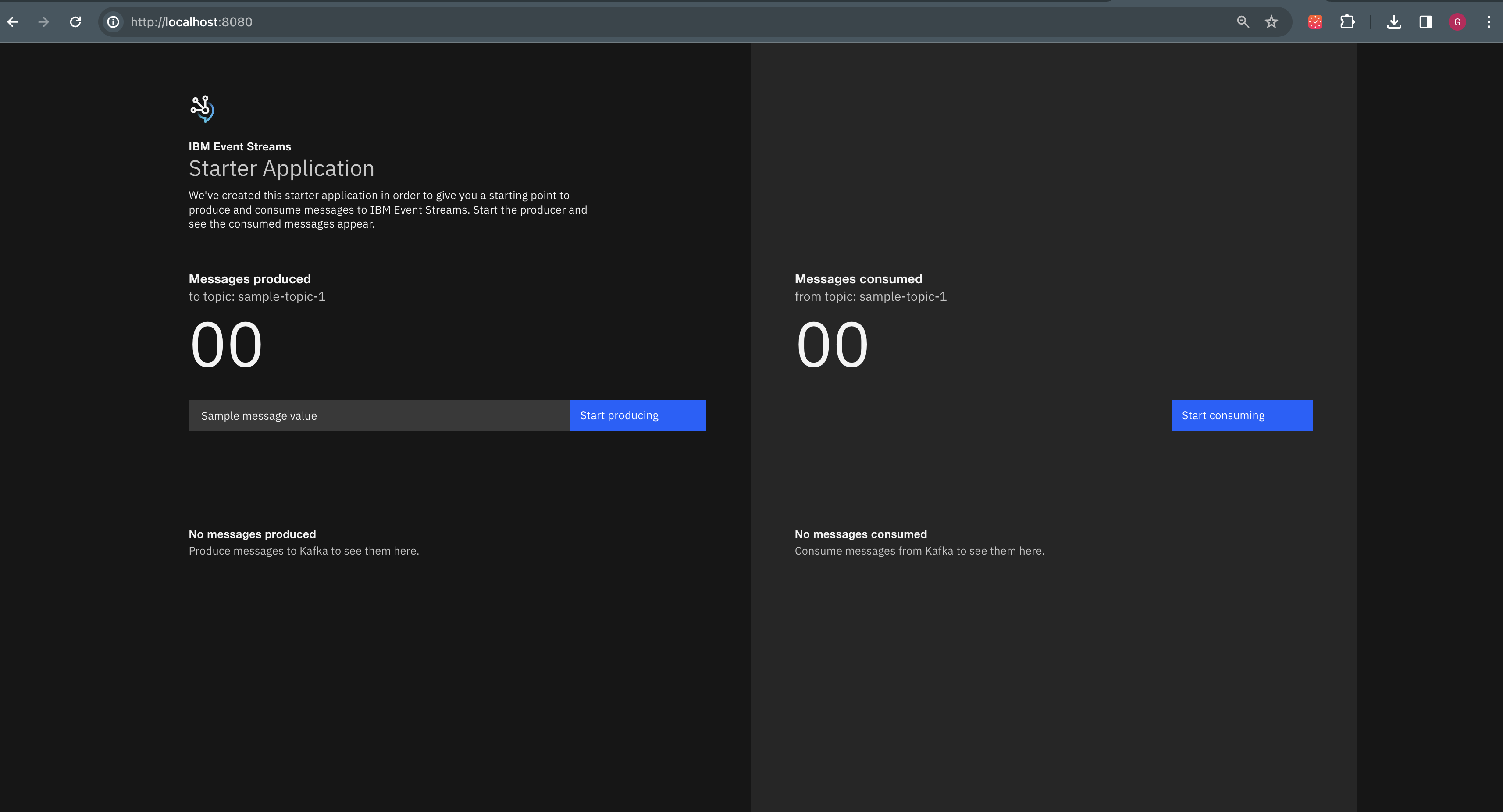
Task: Click the Starter Application heading
Action: coord(281,169)
